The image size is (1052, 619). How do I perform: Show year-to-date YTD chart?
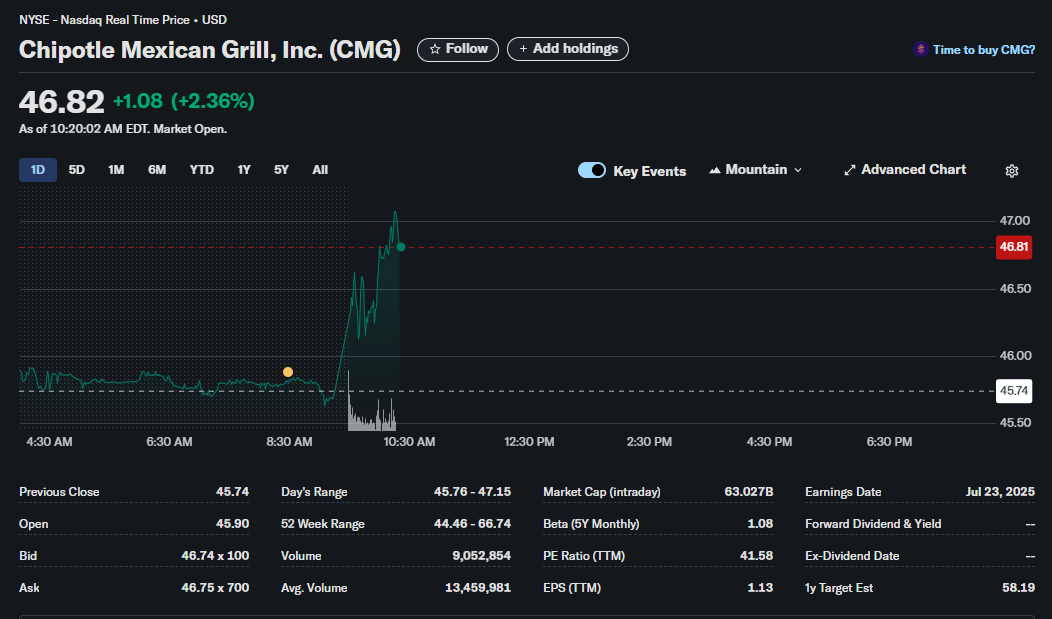pos(201,170)
